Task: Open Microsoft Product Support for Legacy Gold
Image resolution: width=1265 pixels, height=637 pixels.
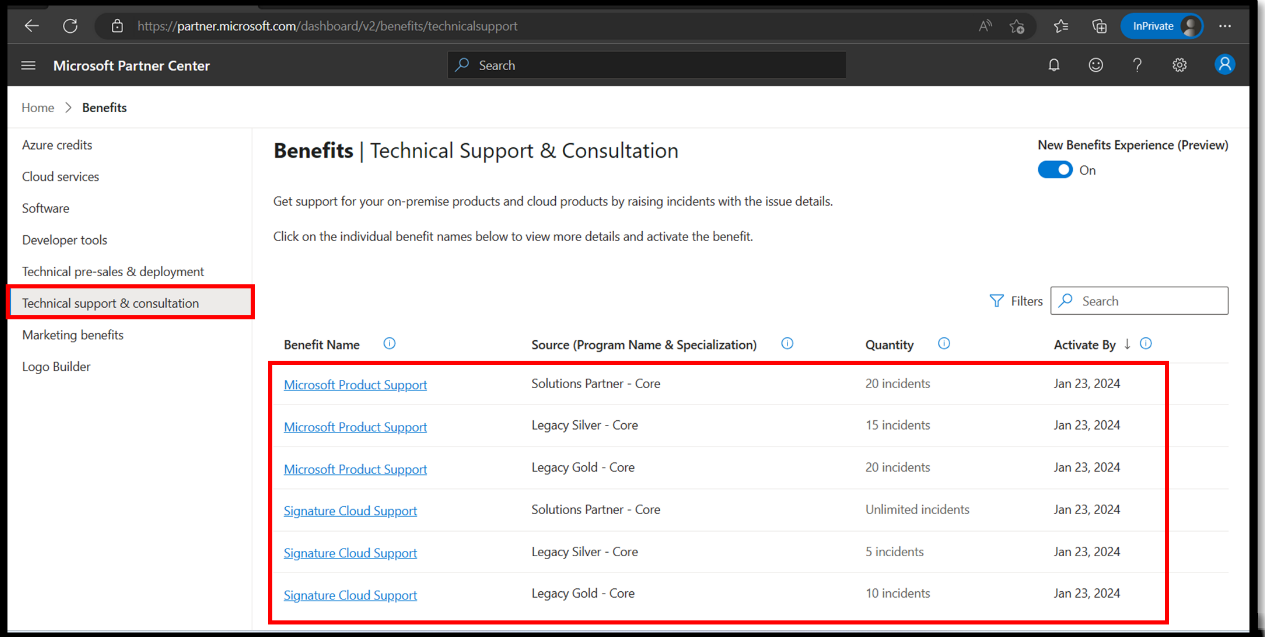Action: [x=355, y=469]
